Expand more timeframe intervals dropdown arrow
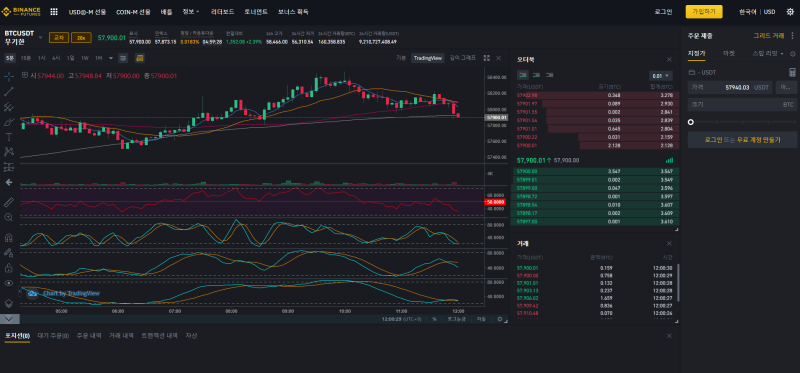This screenshot has width=800, height=373. pyautogui.click(x=111, y=58)
